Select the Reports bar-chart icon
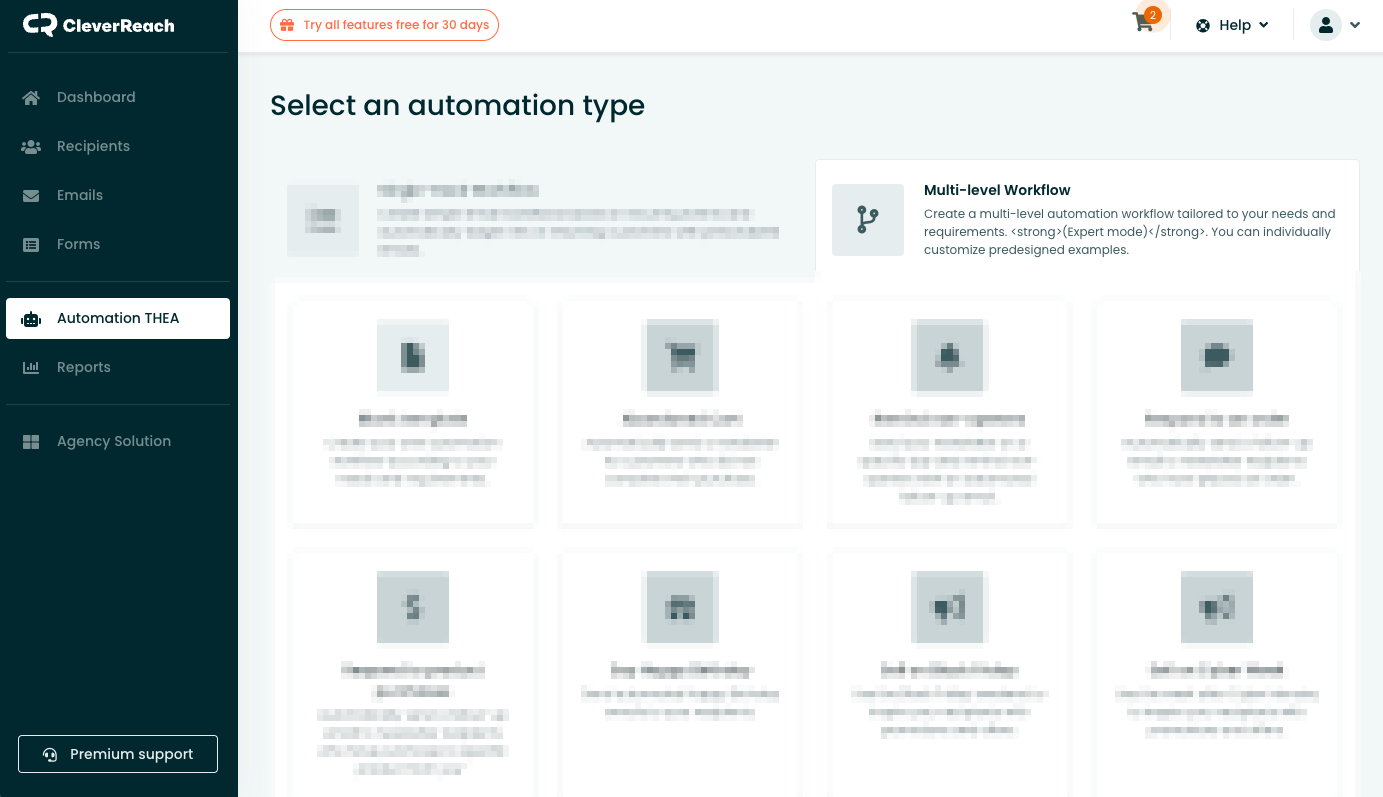Viewport: 1383px width, 797px height. [30, 367]
